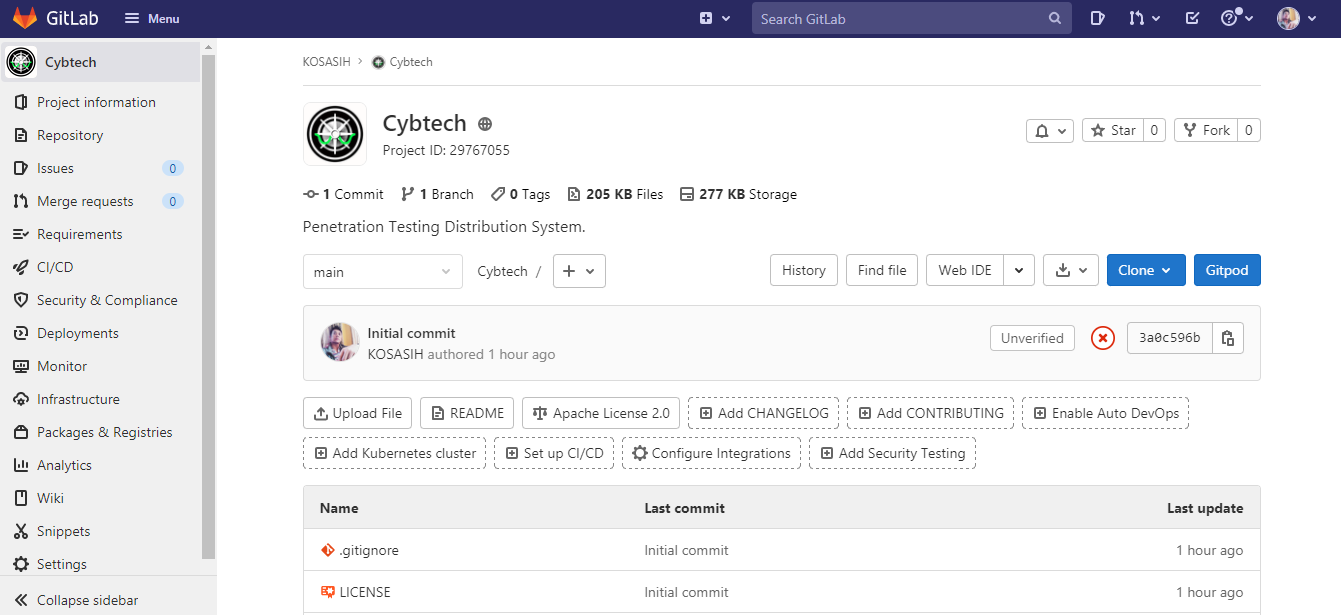Click the Deployments sidebar icon
Viewport: 1341px width, 615px height.
[x=20, y=333]
